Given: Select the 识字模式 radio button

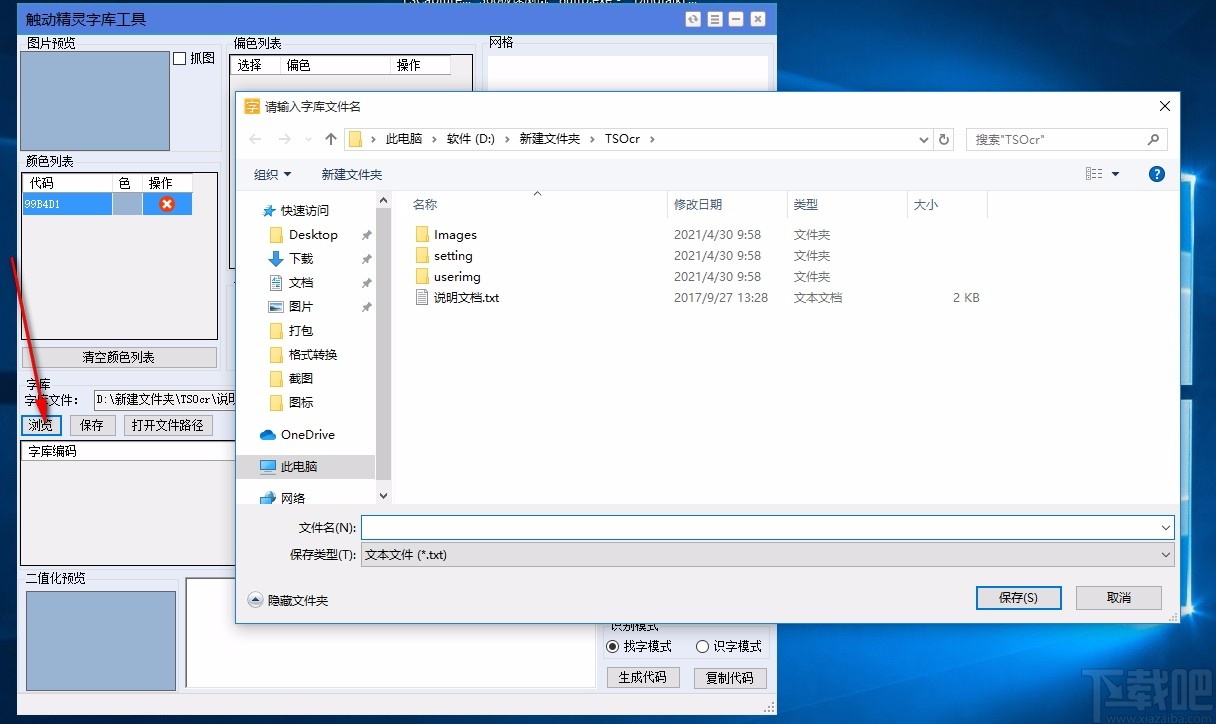Looking at the screenshot, I should pos(702,646).
